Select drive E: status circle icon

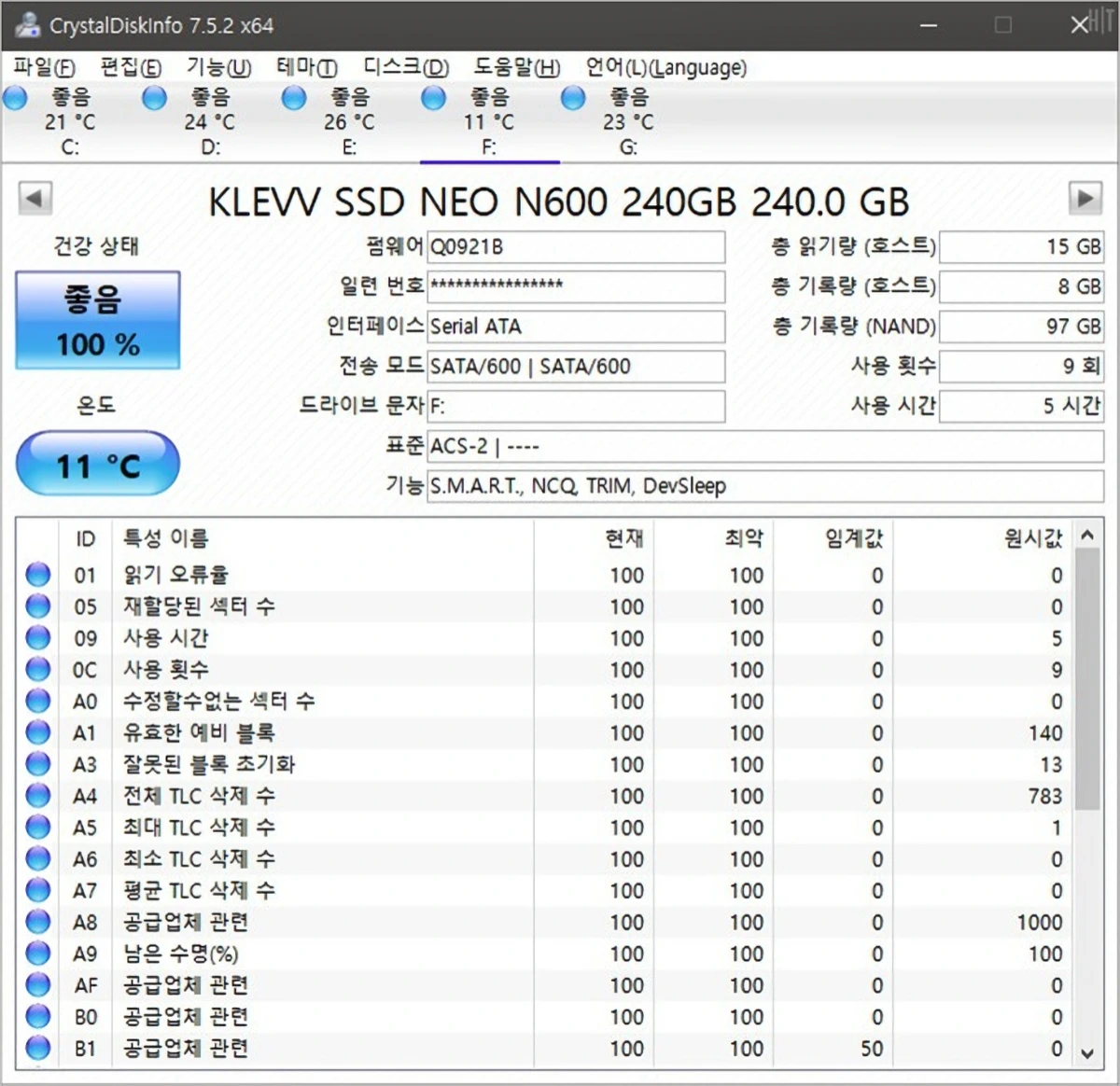point(294,98)
